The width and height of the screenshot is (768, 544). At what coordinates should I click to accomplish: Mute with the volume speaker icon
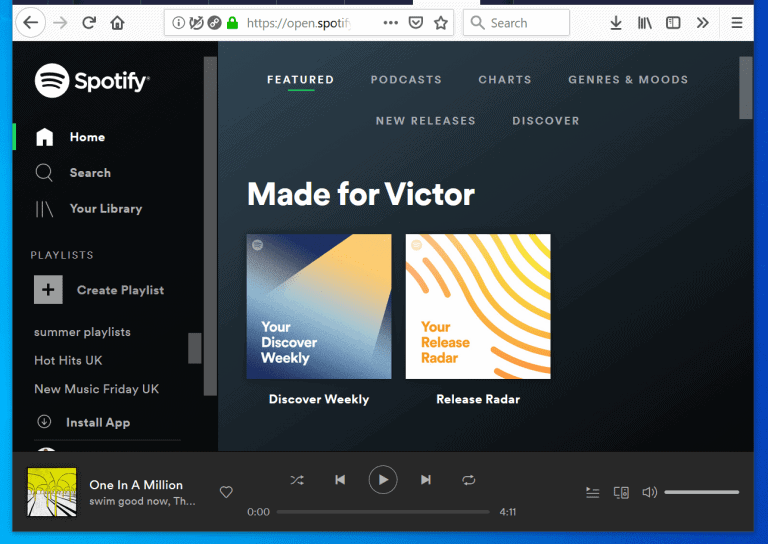click(x=649, y=492)
